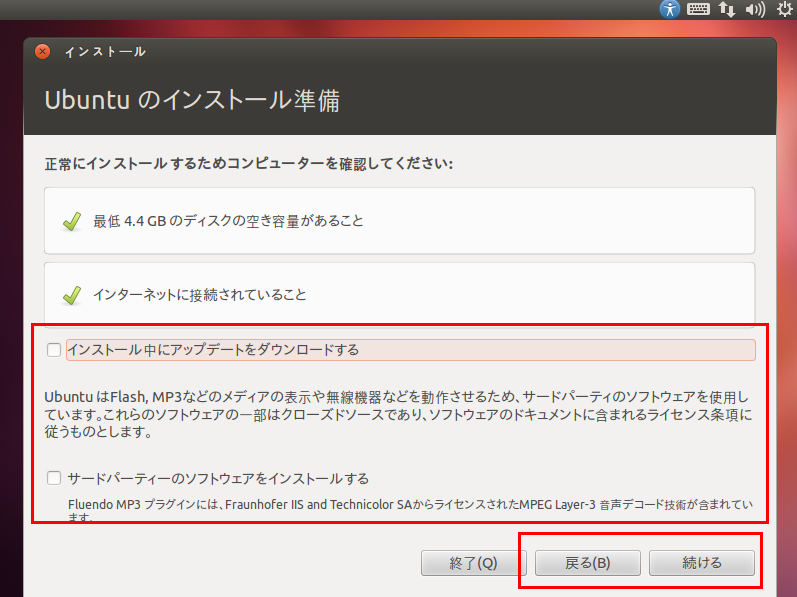Close the インストール installer window

(43, 51)
